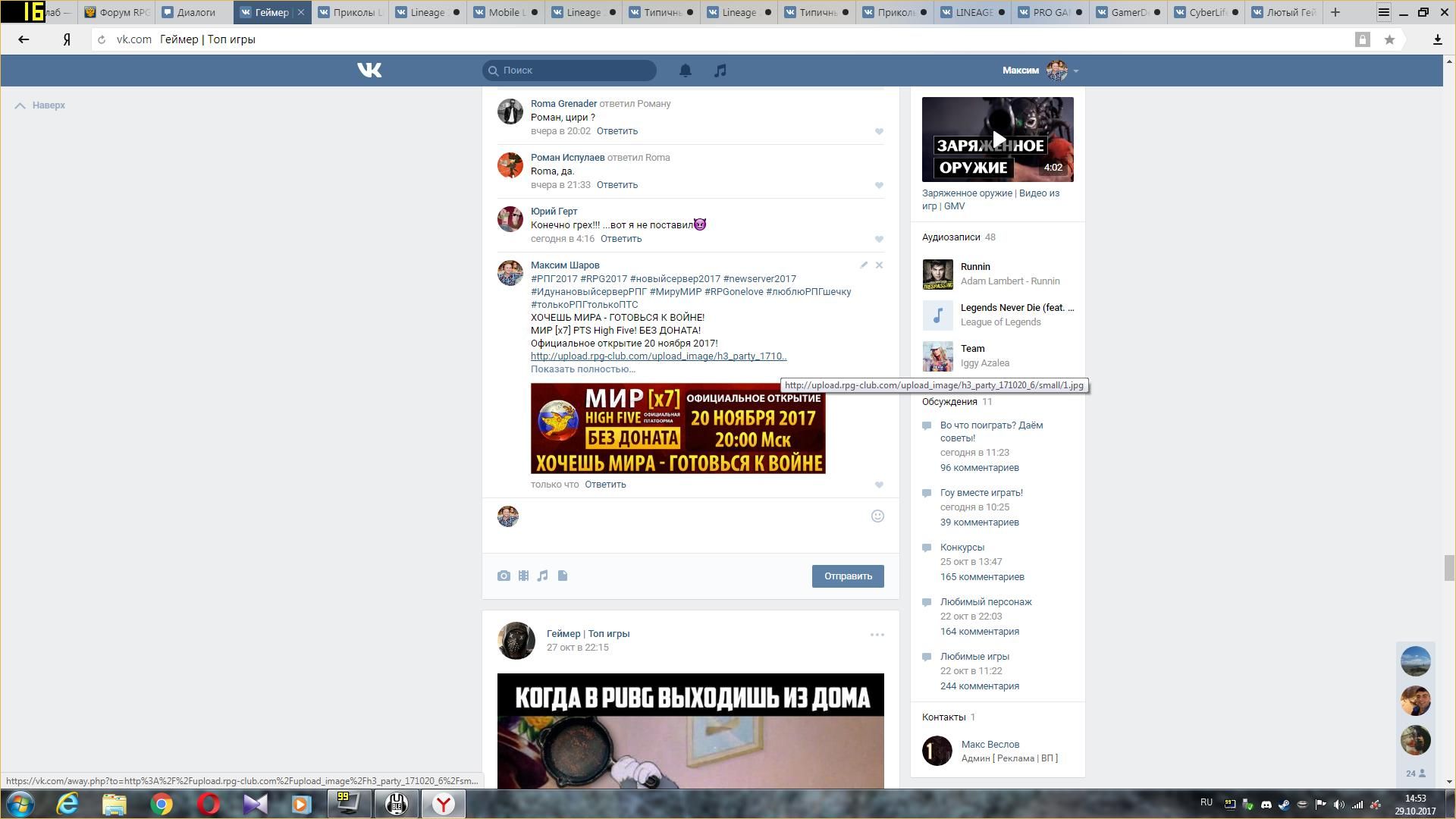Click the VK logo home icon
The width and height of the screenshot is (1456, 819).
[x=369, y=71]
